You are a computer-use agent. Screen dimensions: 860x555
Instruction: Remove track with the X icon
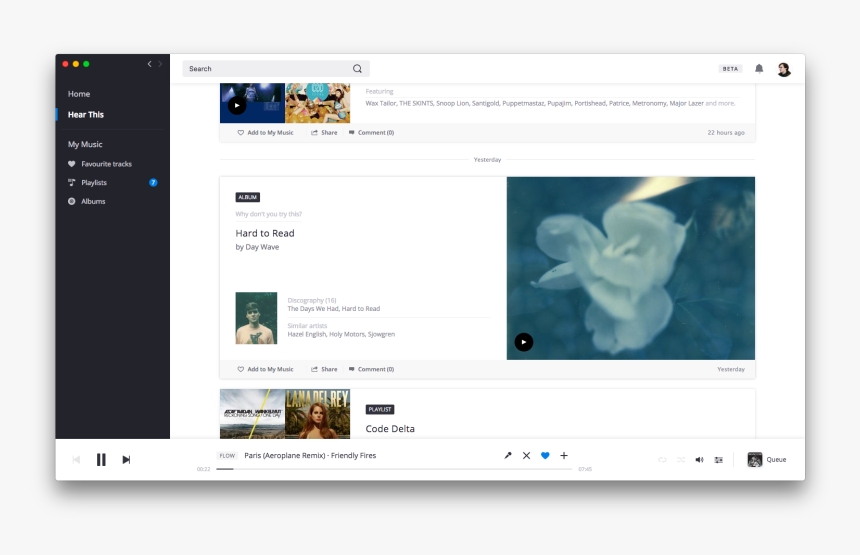[527, 455]
